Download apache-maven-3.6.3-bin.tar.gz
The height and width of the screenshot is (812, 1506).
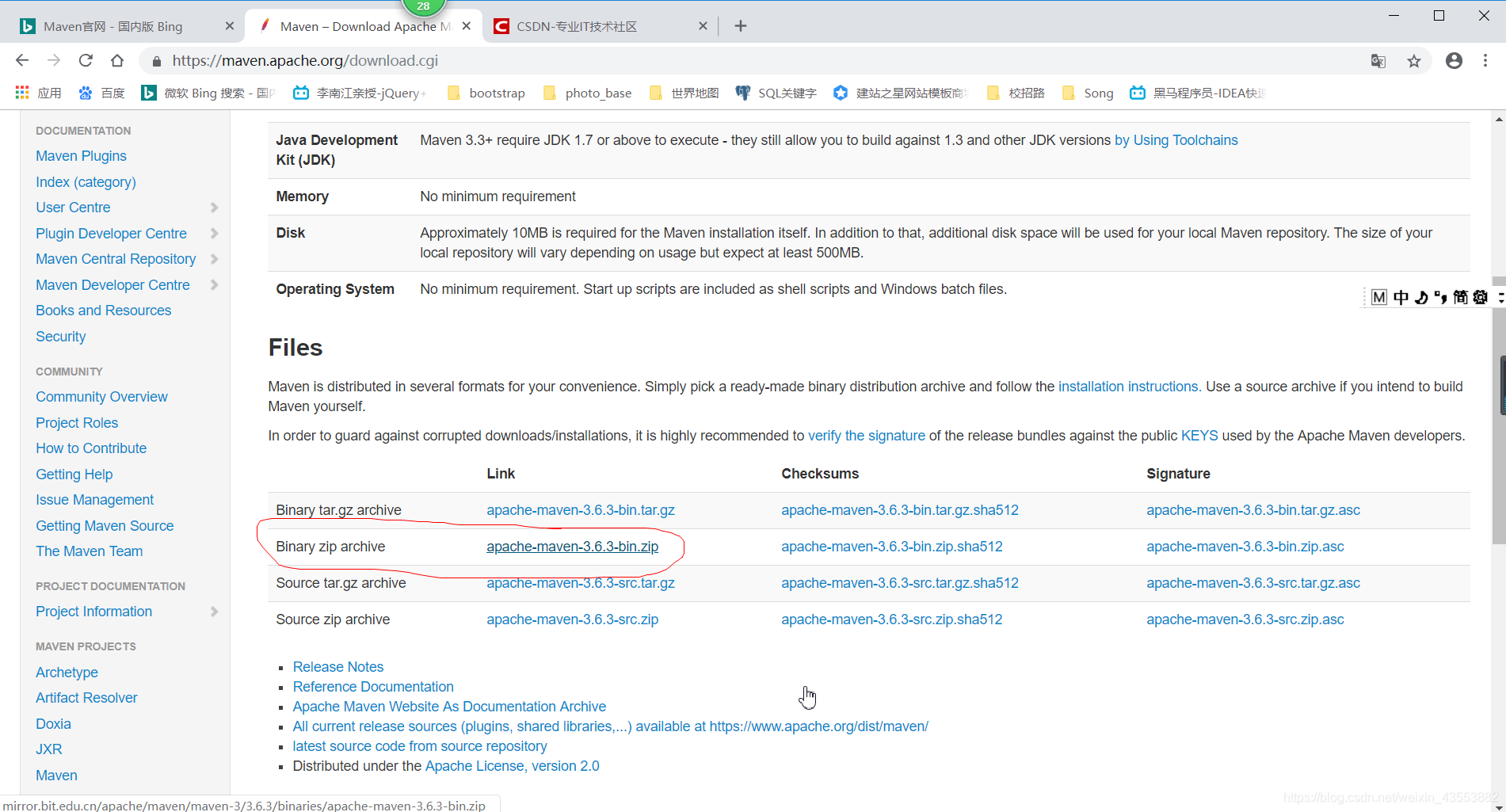[x=581, y=510]
